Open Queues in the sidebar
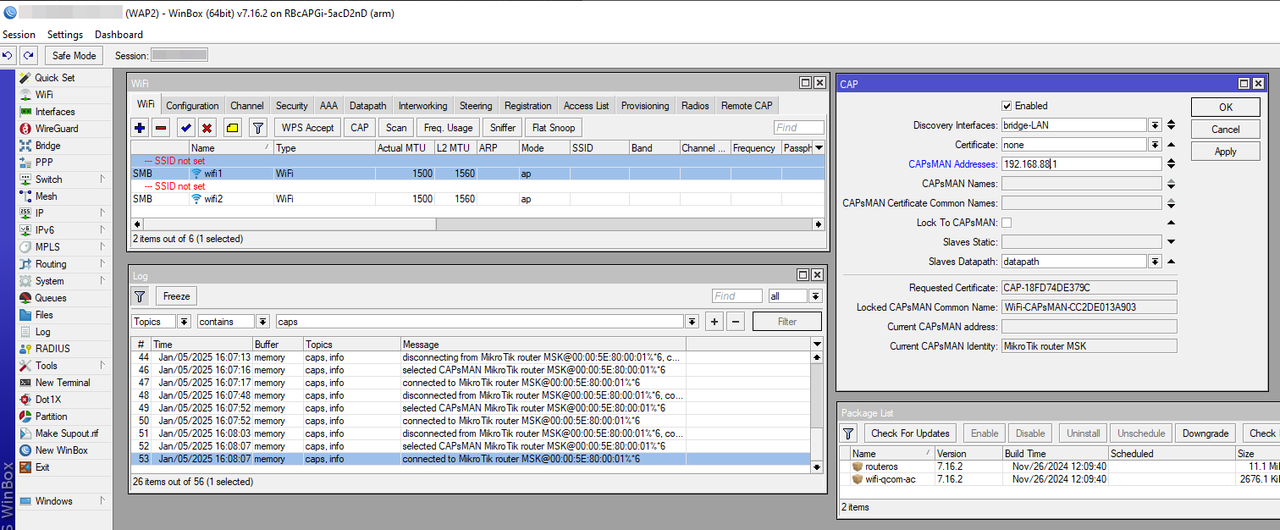This screenshot has height=530, width=1280. click(50, 298)
